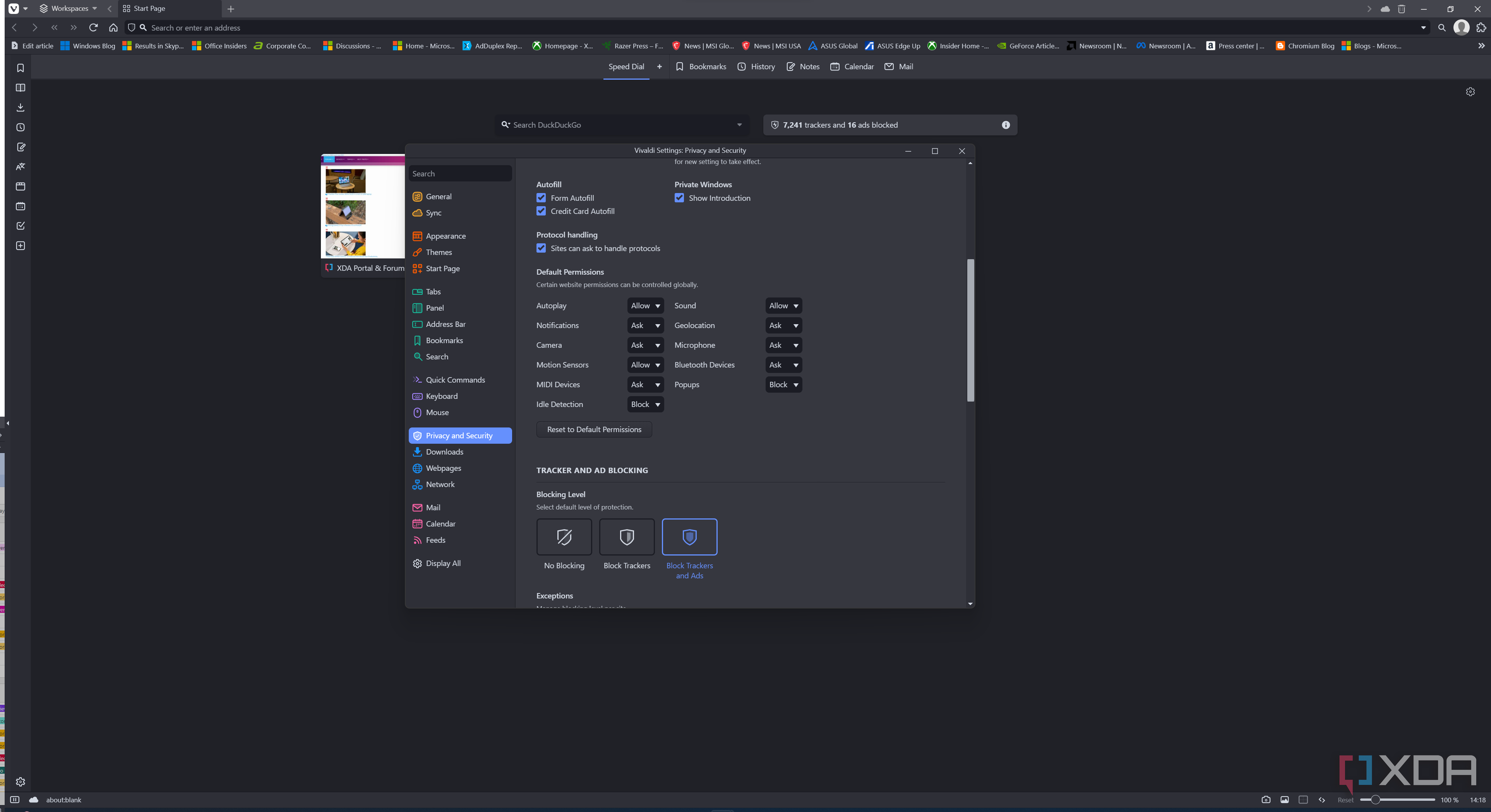
Task: Switch to the Bookmarks start page tab
Action: click(701, 67)
